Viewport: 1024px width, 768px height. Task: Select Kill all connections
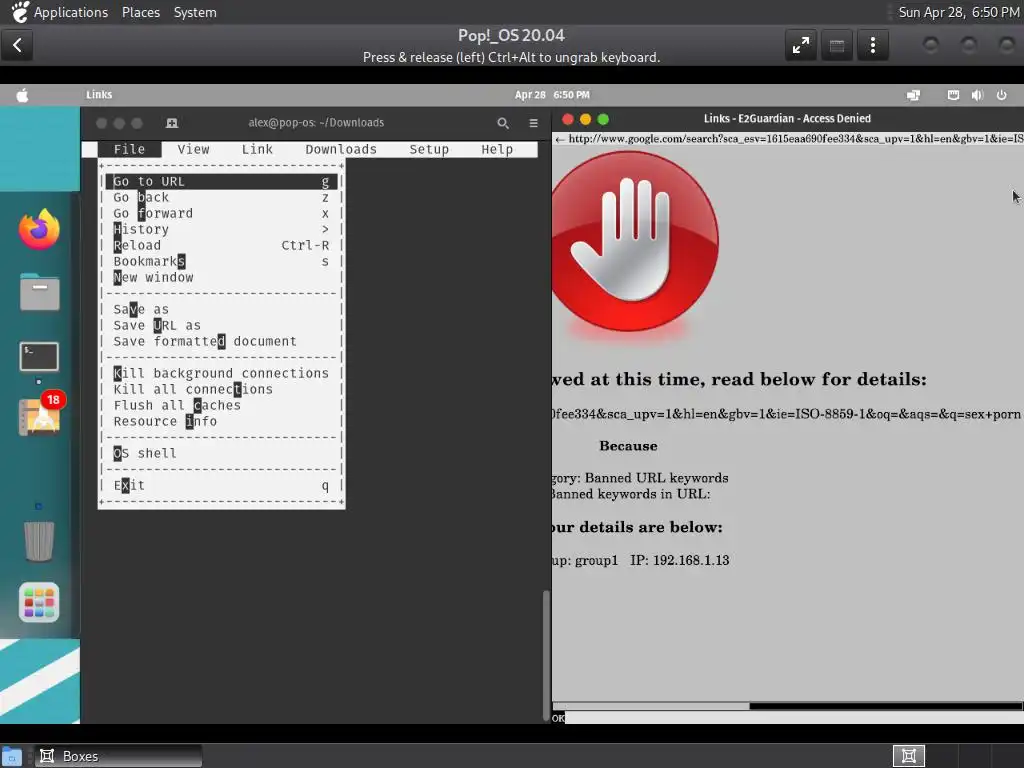tap(221, 389)
